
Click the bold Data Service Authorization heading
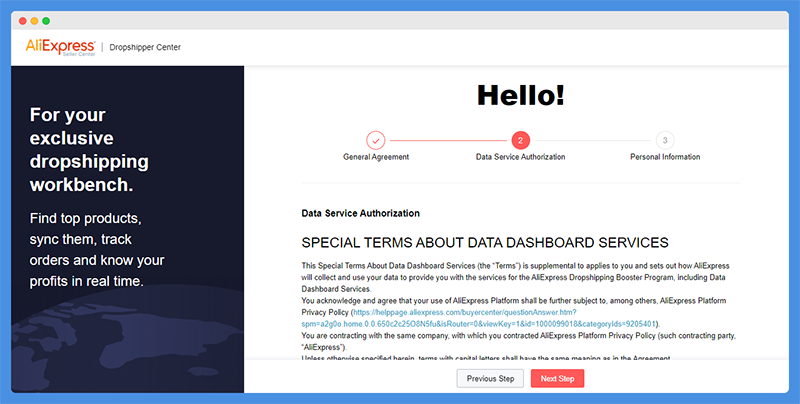point(361,213)
